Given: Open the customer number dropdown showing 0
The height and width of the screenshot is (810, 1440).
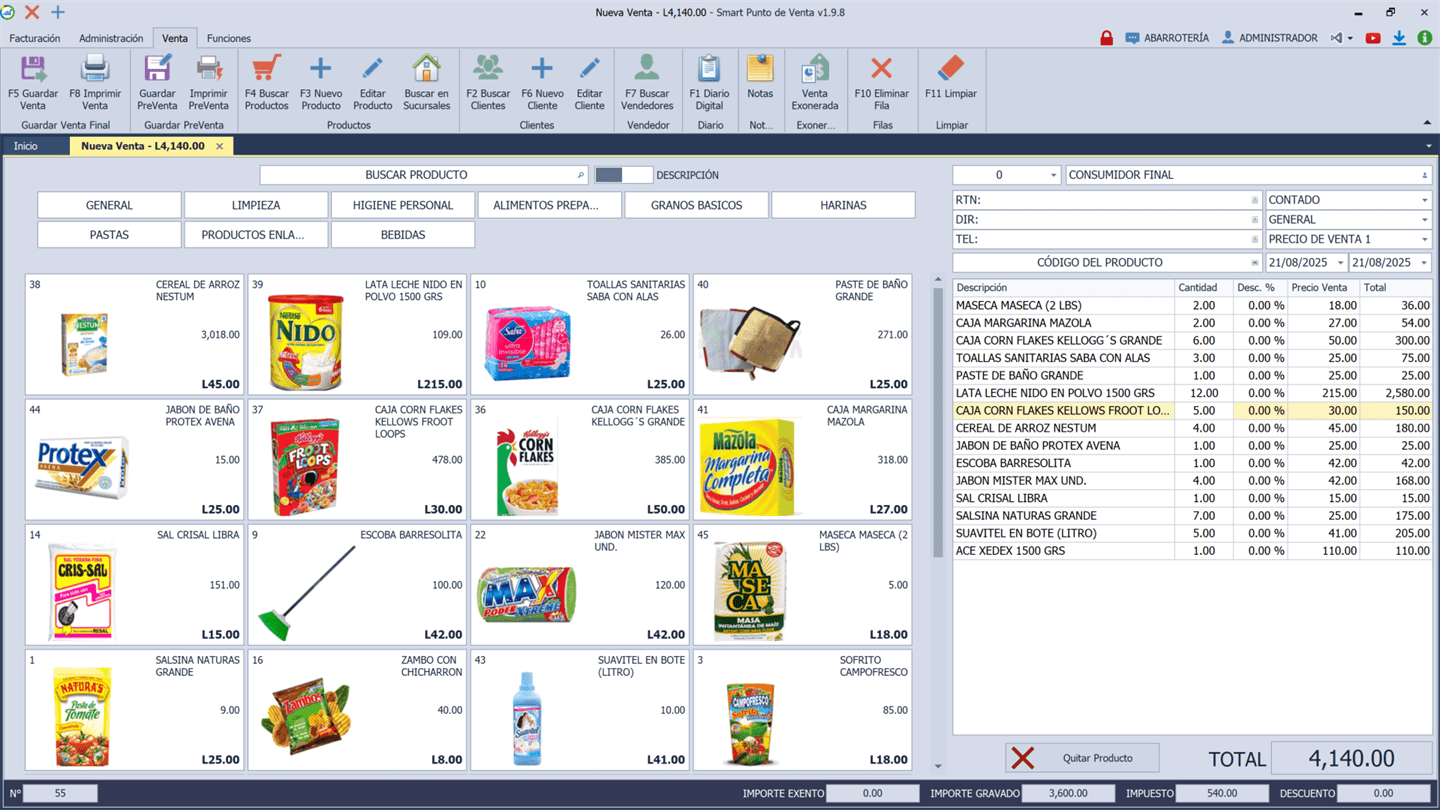Looking at the screenshot, I should coord(1053,175).
